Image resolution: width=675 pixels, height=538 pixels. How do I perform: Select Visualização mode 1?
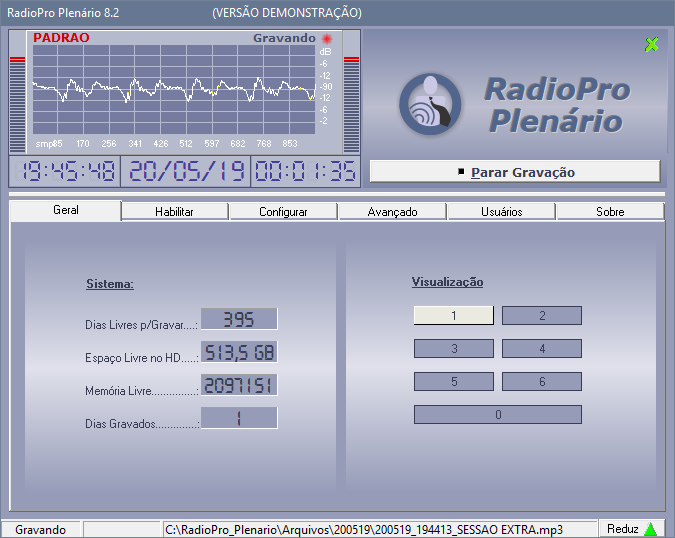pos(454,315)
